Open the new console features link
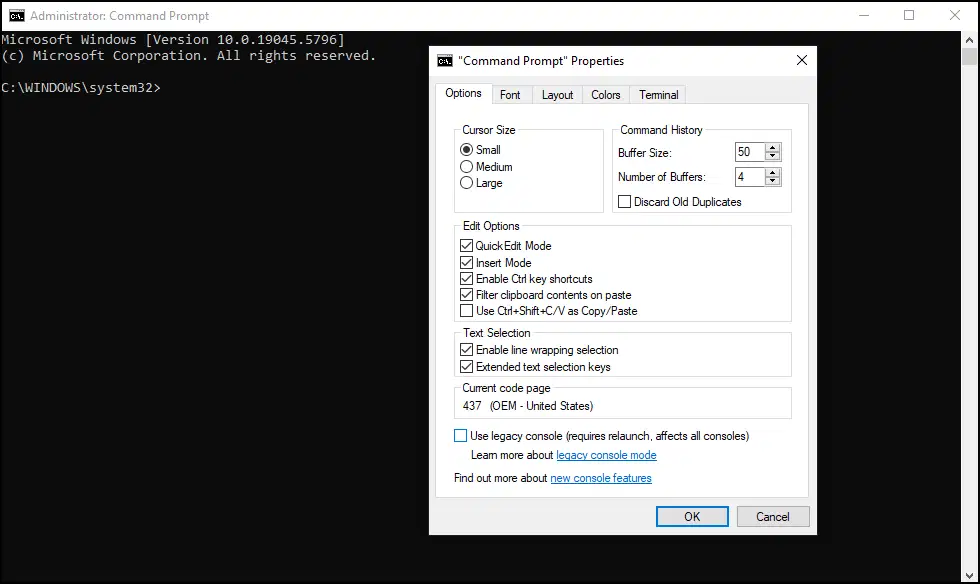 click(601, 478)
